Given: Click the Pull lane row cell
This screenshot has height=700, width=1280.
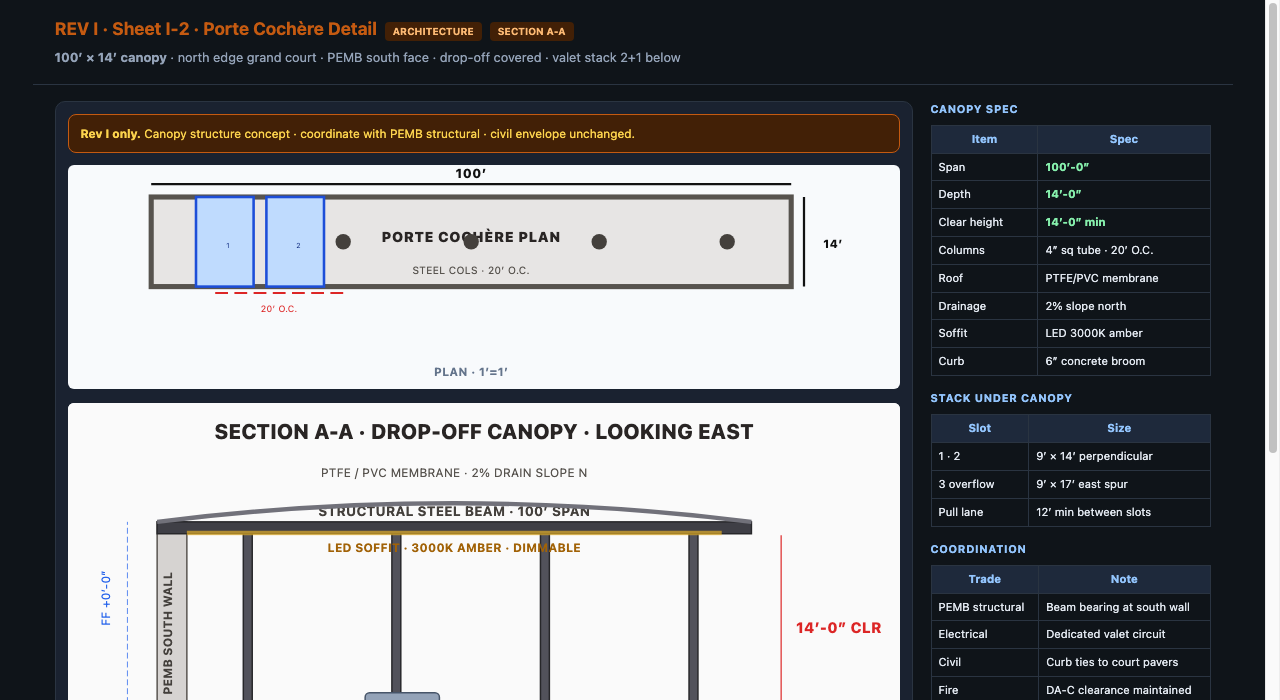Looking at the screenshot, I should (980, 512).
